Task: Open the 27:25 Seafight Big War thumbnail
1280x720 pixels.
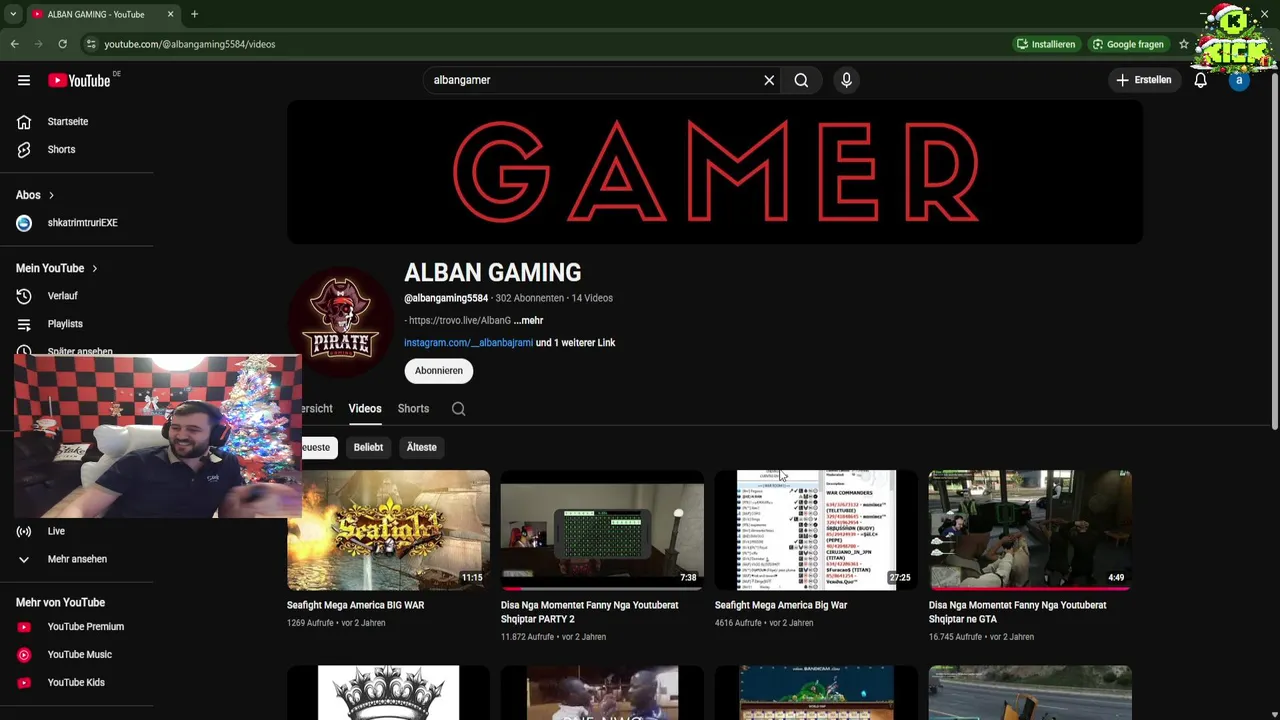Action: coord(816,530)
